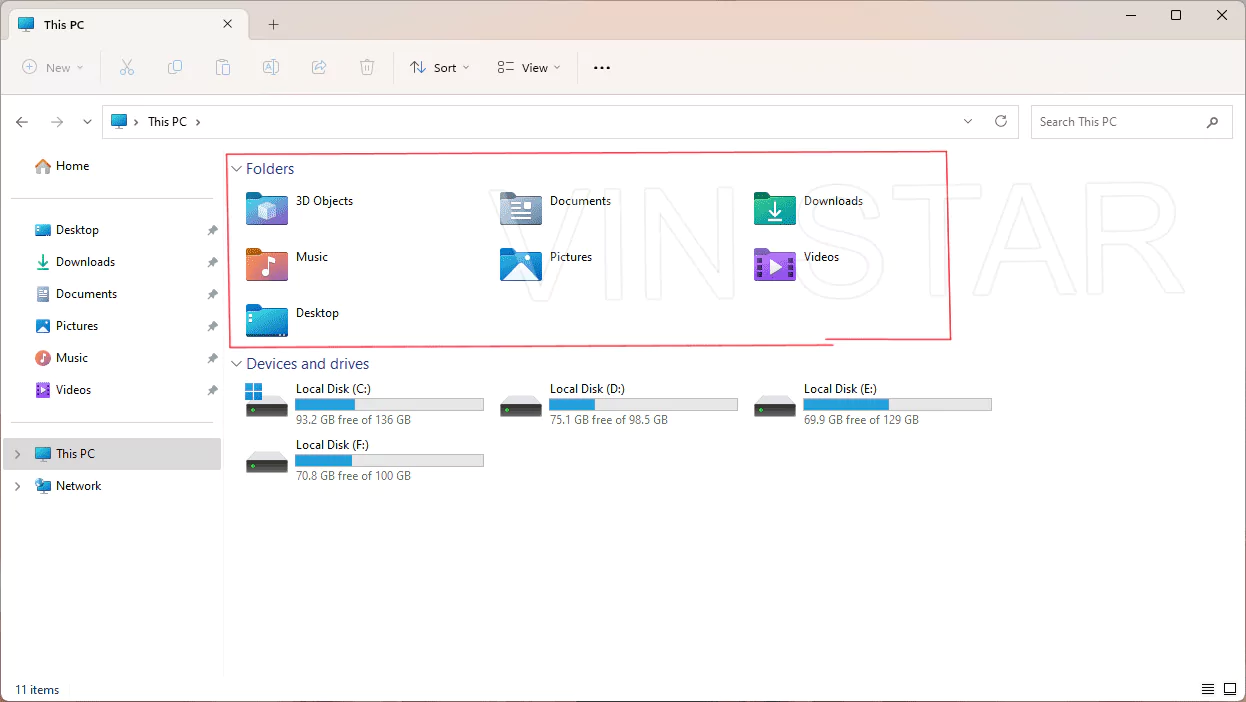
Task: Expand Network in navigation pane
Action: tap(17, 486)
